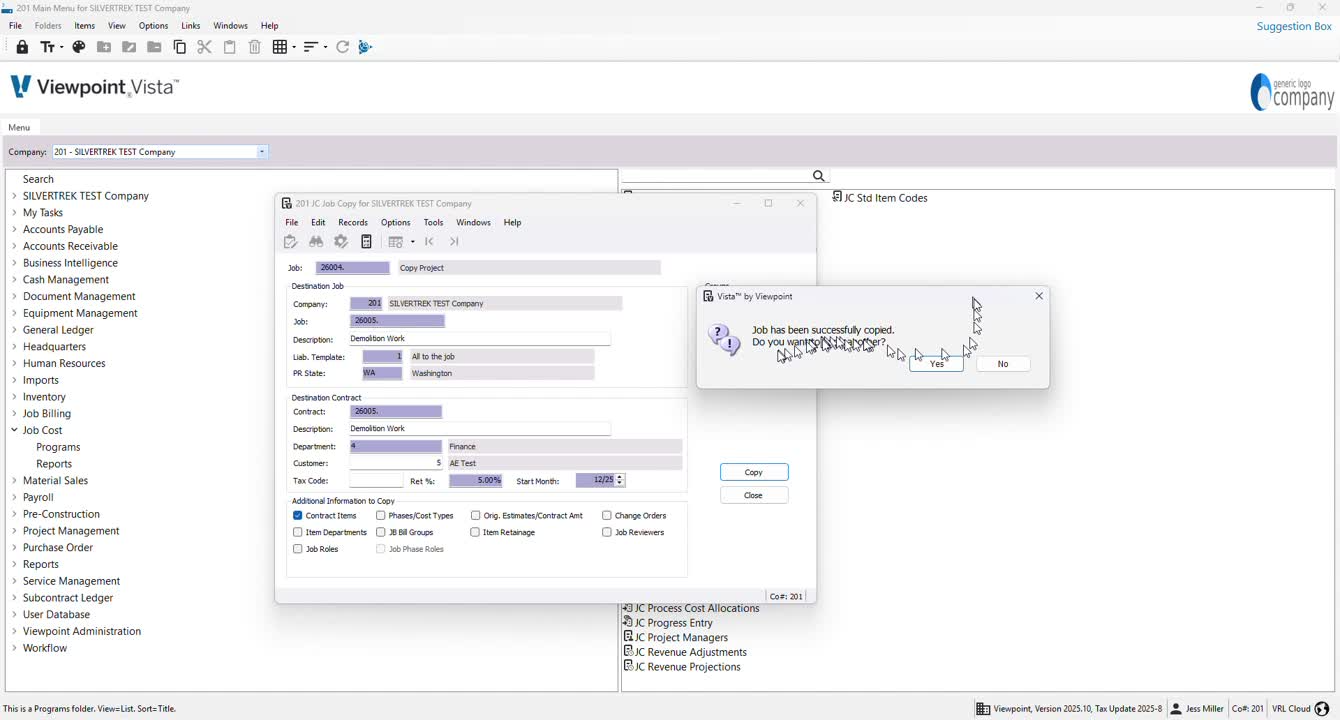Click No in the Vista dialog
1340x720 pixels.
(1003, 364)
